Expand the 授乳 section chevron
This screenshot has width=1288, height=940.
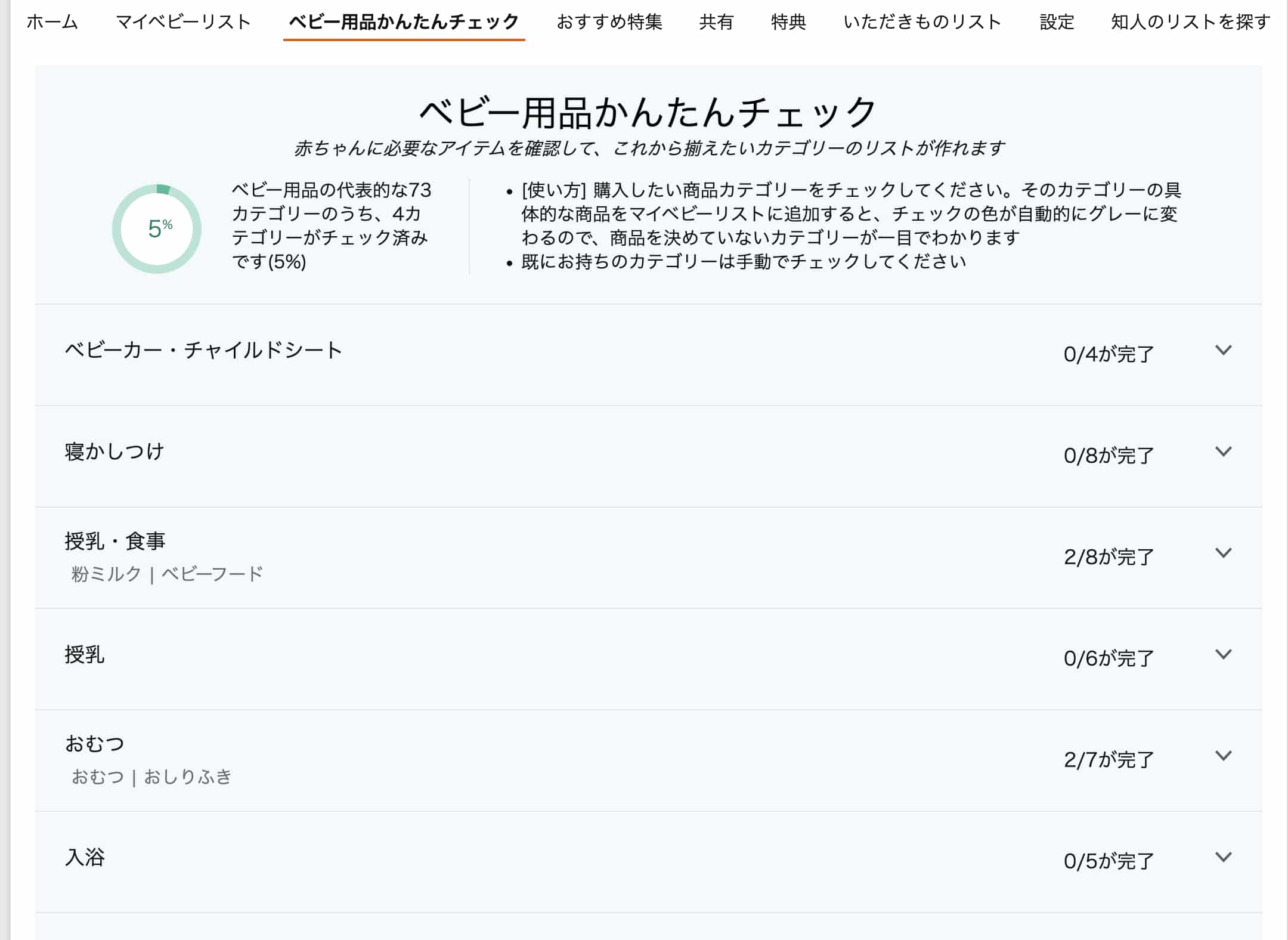point(1223,655)
